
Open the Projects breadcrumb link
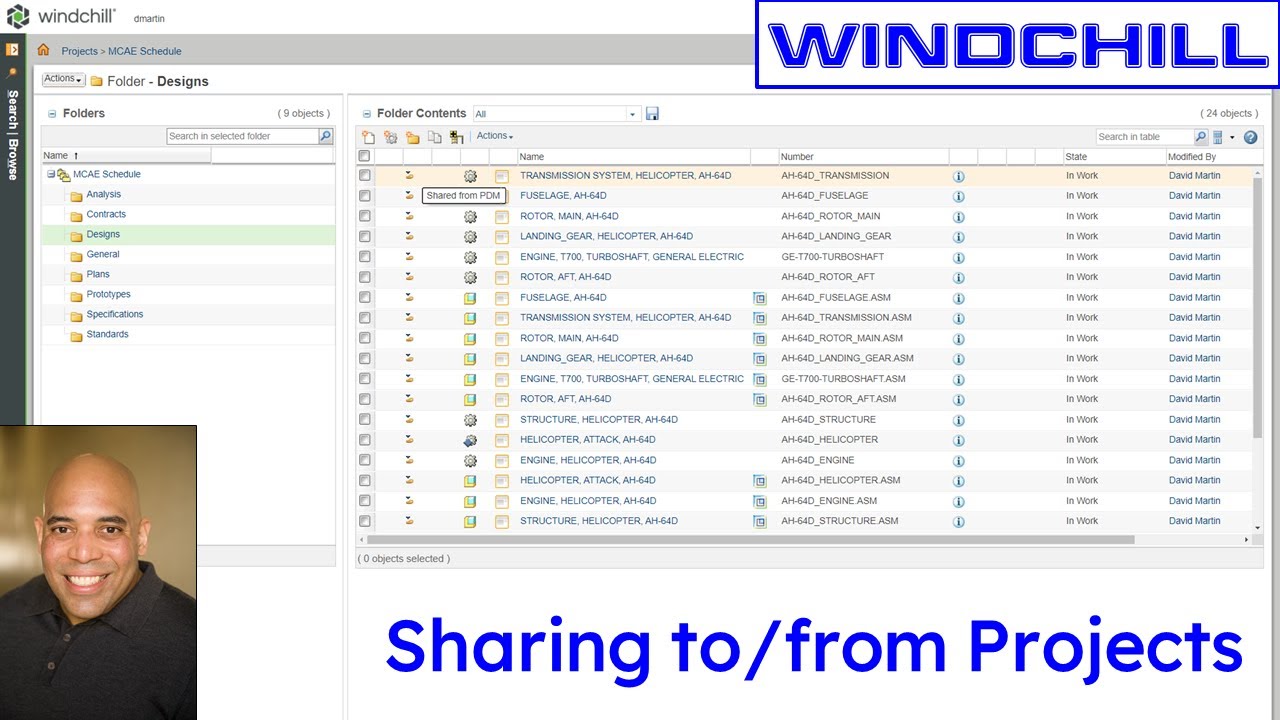coord(79,51)
